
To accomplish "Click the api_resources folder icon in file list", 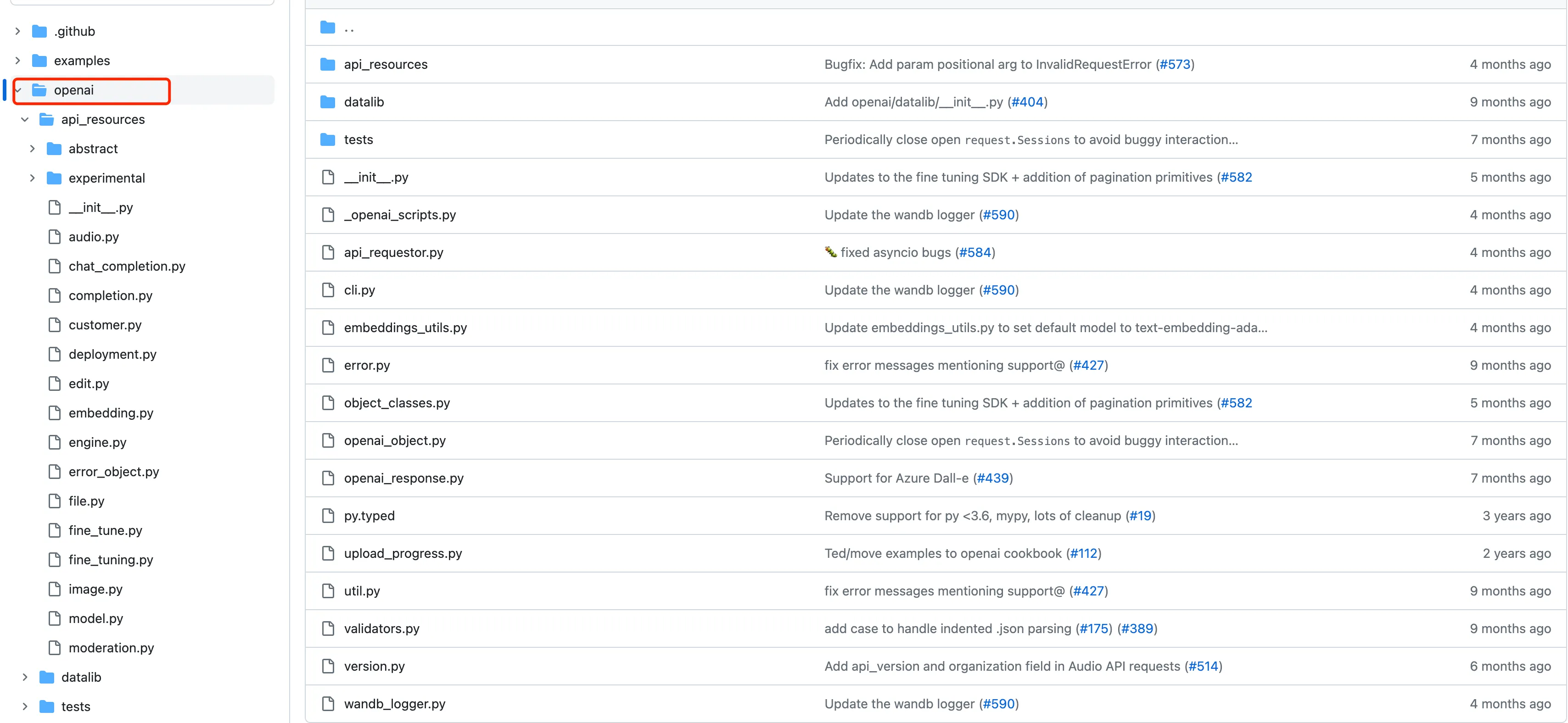I will coord(327,65).
